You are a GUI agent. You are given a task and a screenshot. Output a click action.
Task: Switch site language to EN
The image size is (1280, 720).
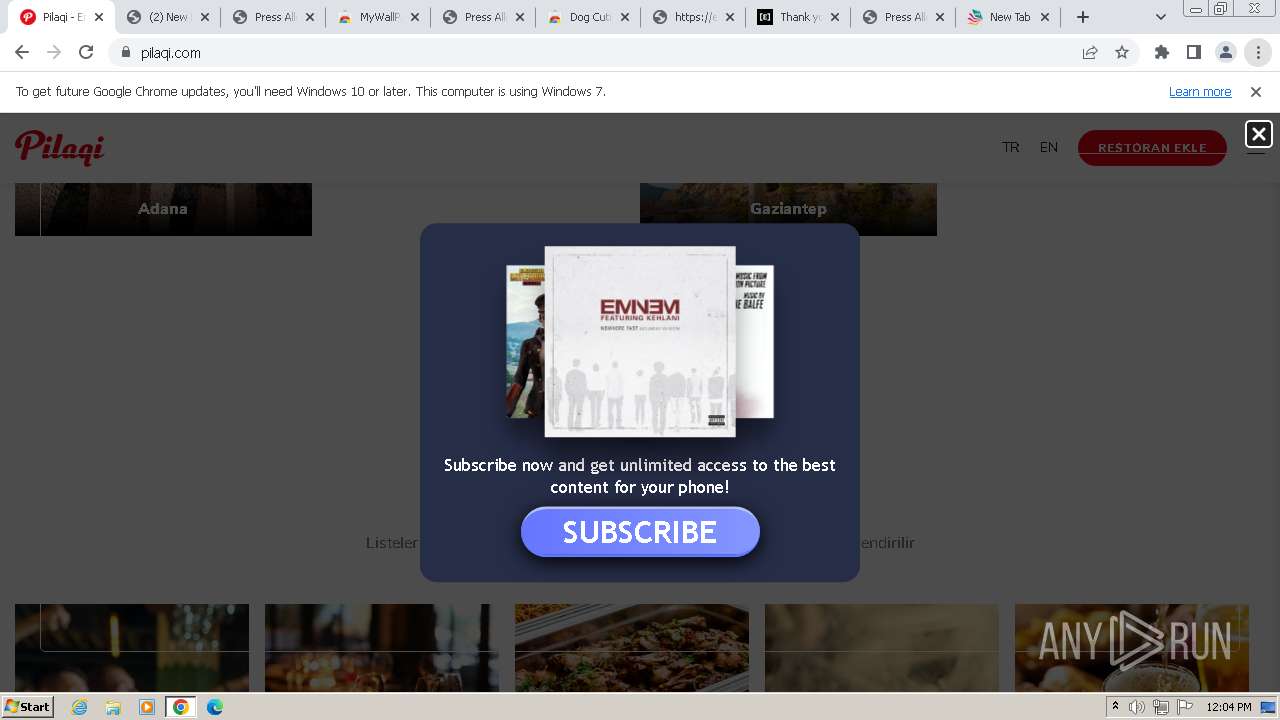[1048, 147]
